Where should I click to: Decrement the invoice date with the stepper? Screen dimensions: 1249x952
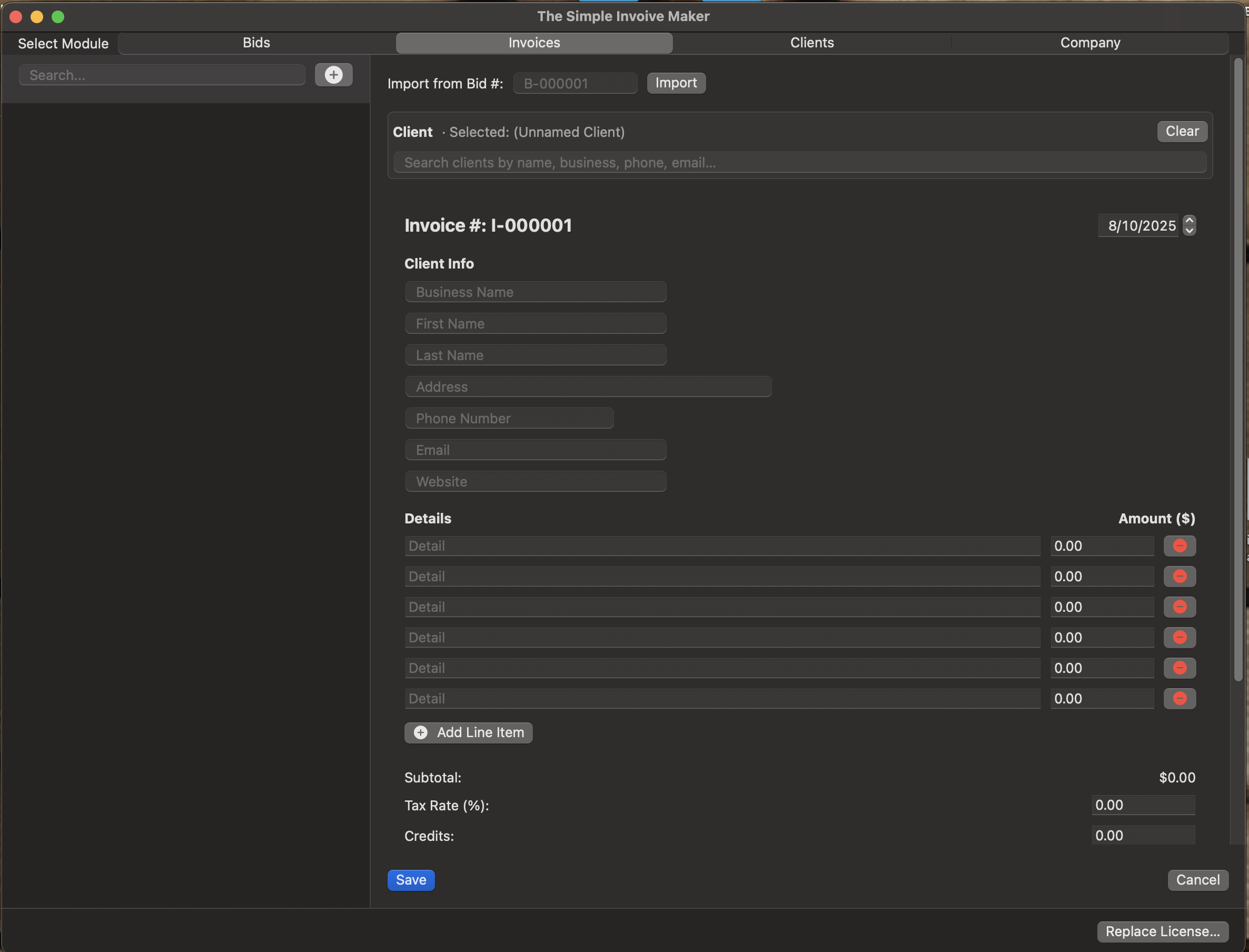(x=1190, y=231)
